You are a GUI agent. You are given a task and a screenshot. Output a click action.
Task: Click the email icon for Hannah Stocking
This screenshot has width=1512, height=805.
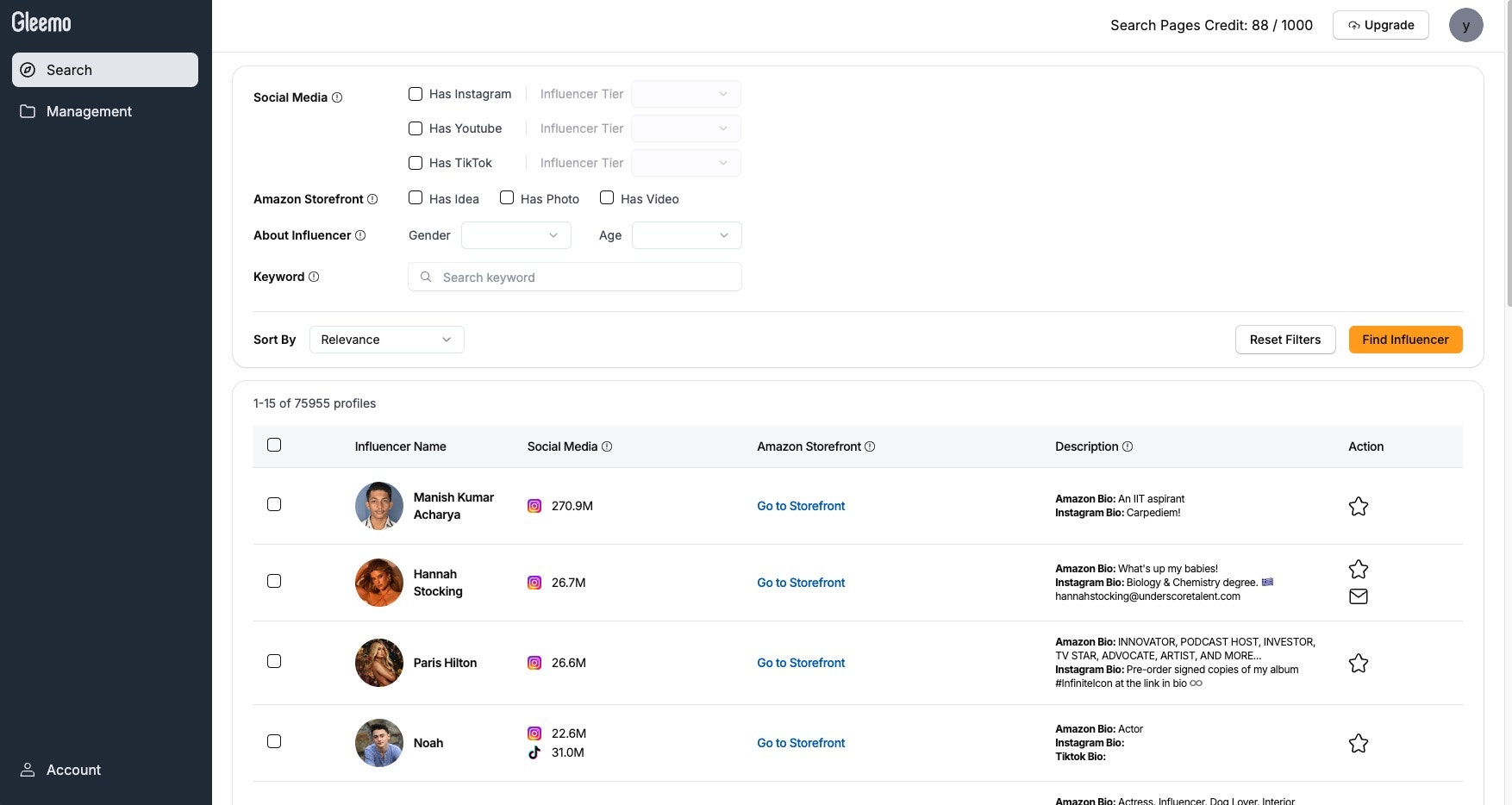click(1359, 596)
